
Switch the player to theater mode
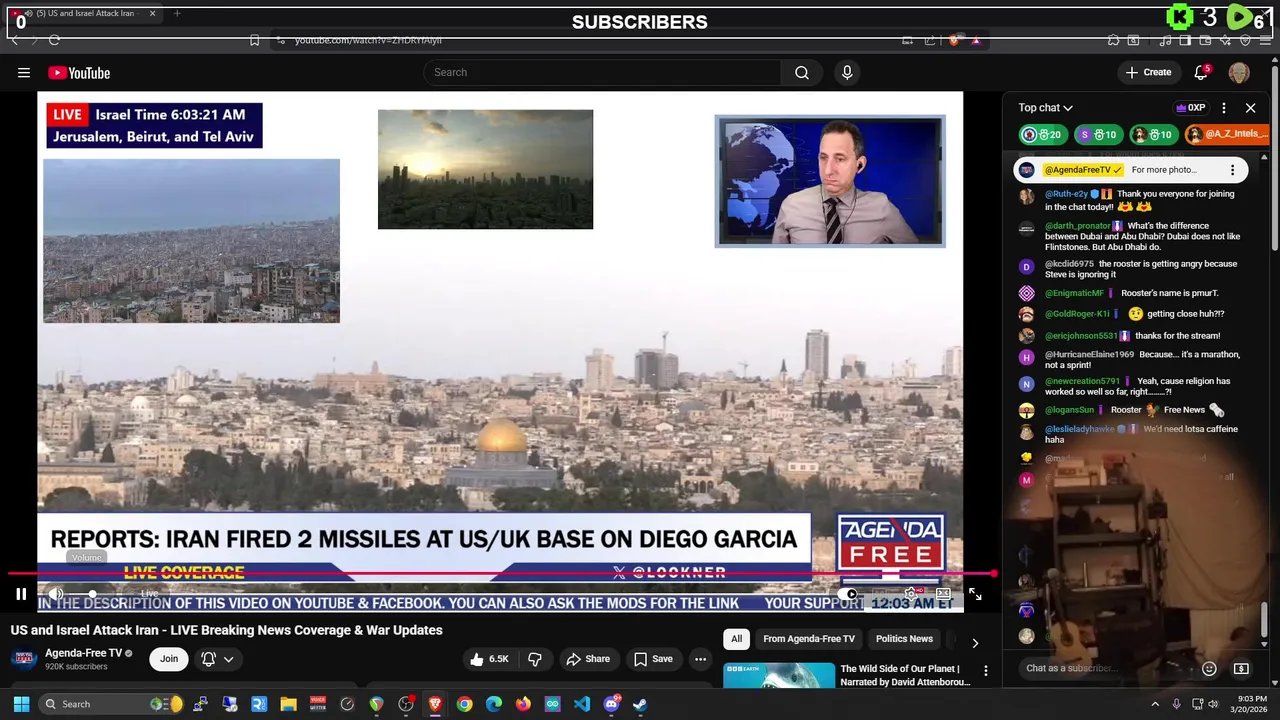point(943,594)
